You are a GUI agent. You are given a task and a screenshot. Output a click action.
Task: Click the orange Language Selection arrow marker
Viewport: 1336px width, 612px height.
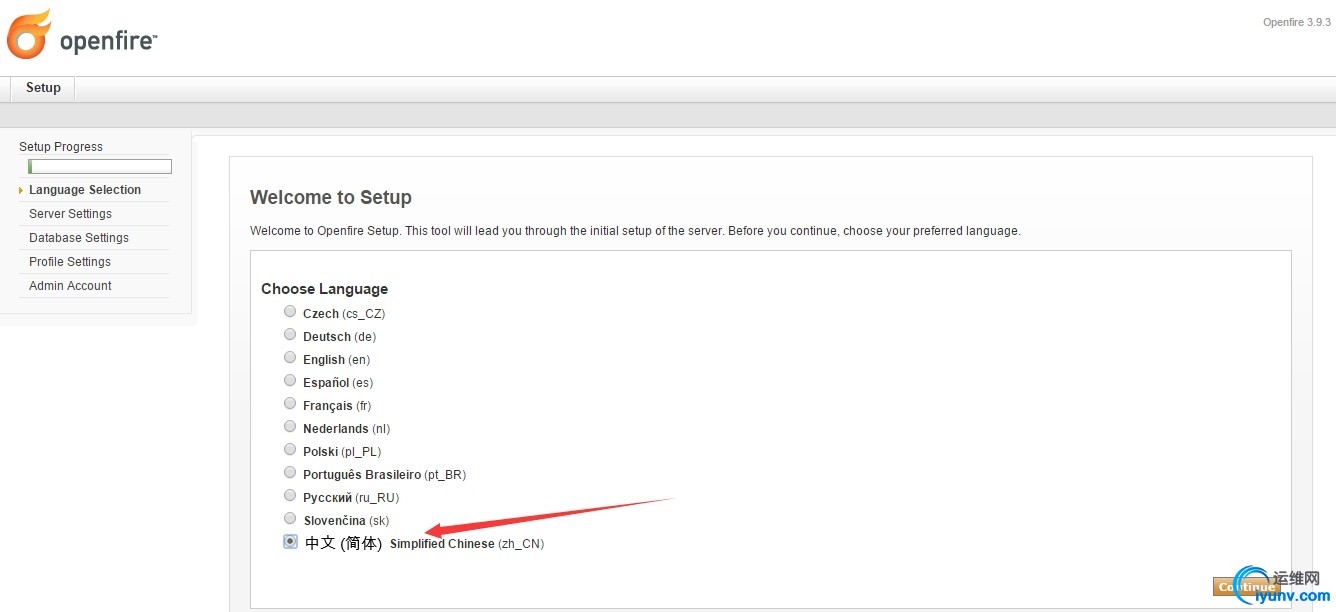(21, 190)
